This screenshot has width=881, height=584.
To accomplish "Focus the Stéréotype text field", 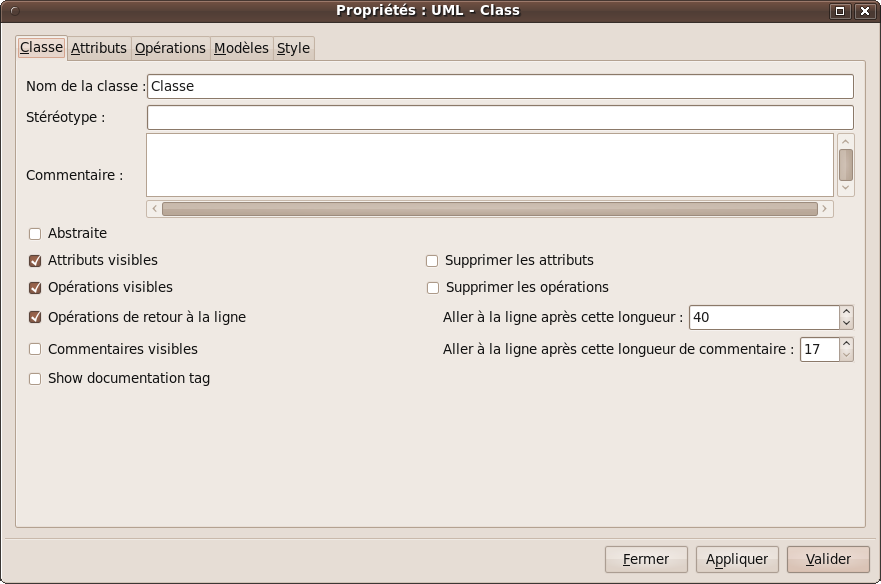I will tap(500, 117).
